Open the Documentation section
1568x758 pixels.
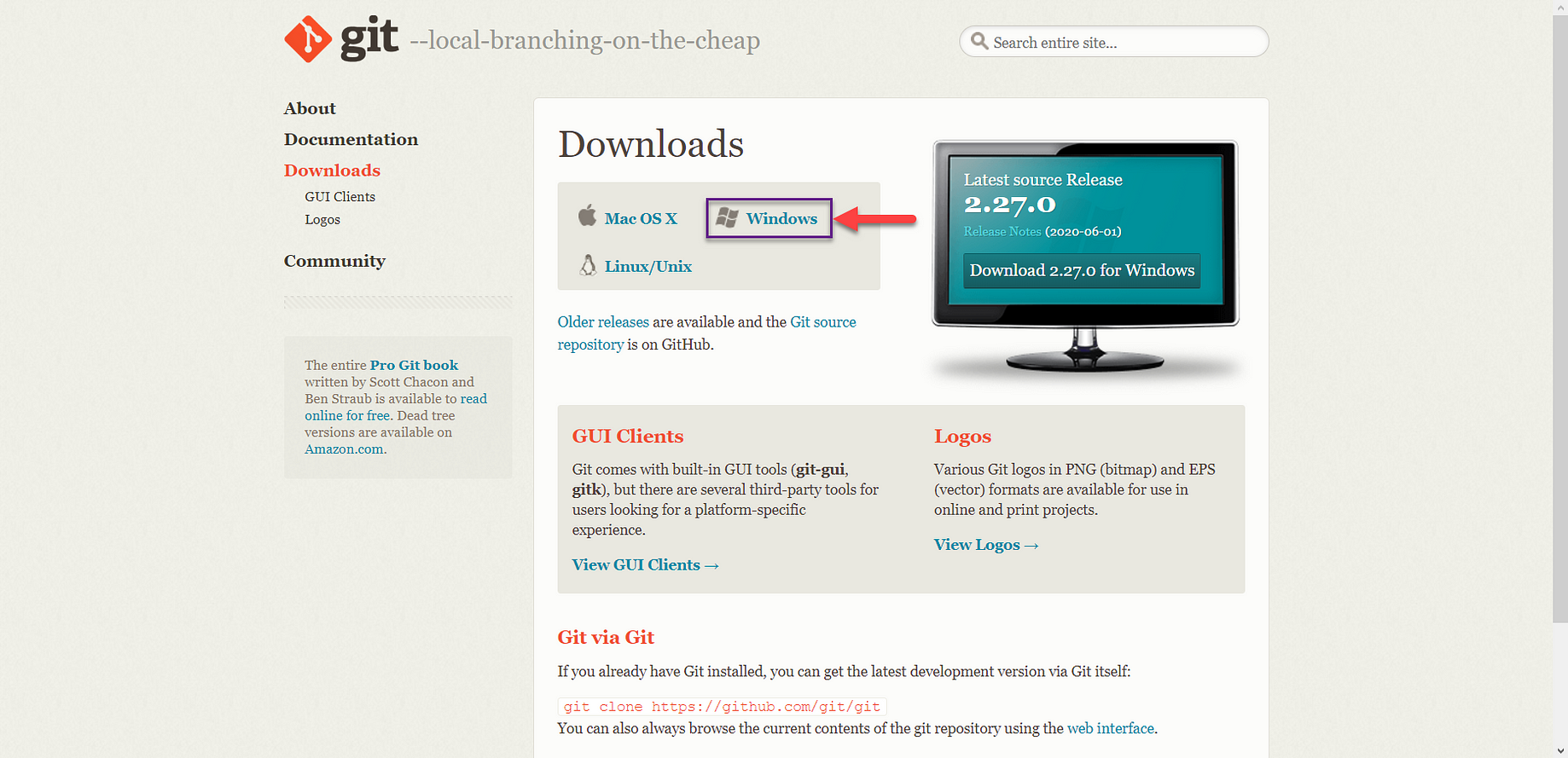(x=351, y=139)
